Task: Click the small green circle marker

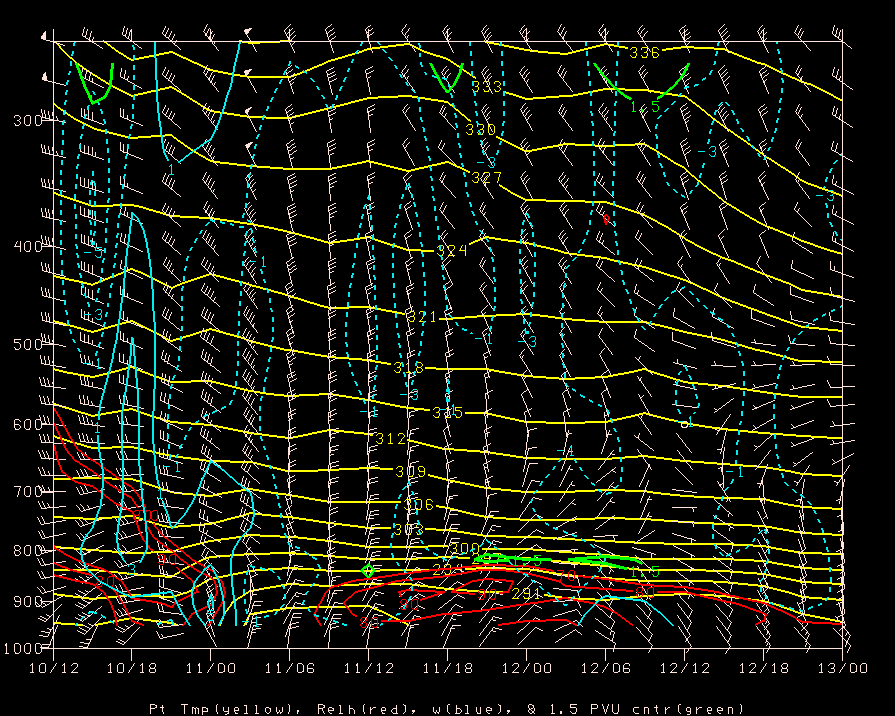Action: 367,570
